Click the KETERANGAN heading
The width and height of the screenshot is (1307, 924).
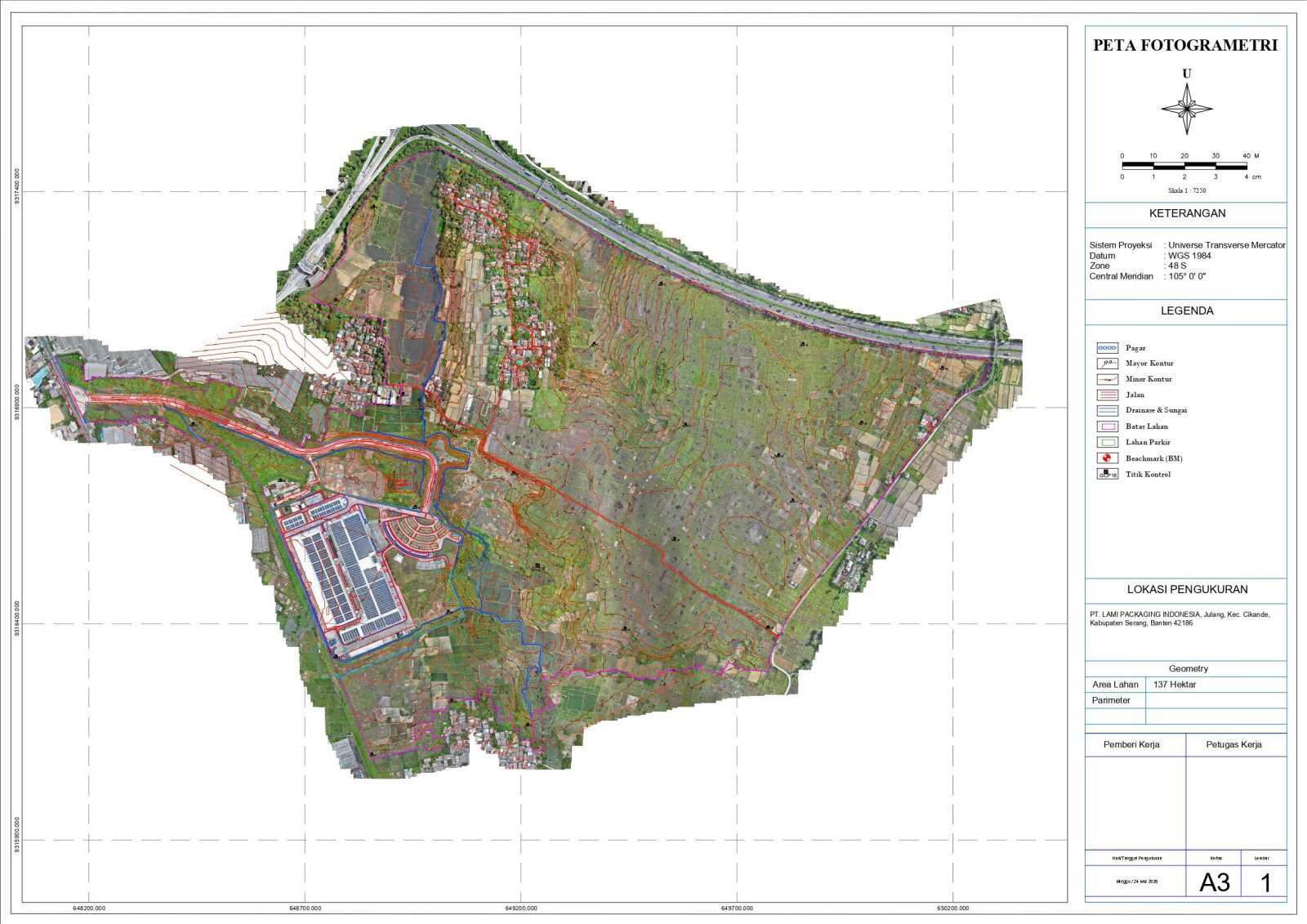pyautogui.click(x=1187, y=213)
